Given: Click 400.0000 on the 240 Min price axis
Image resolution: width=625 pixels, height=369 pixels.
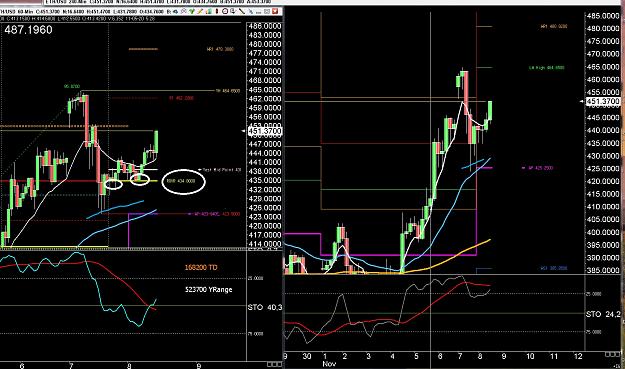Looking at the screenshot, I should click(x=603, y=232).
